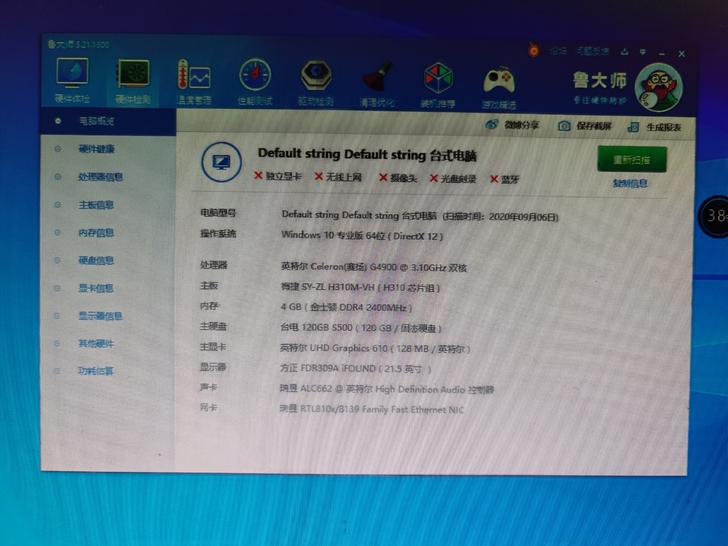Open the skin change shirt icon
728x546 pixels.
[x=624, y=52]
